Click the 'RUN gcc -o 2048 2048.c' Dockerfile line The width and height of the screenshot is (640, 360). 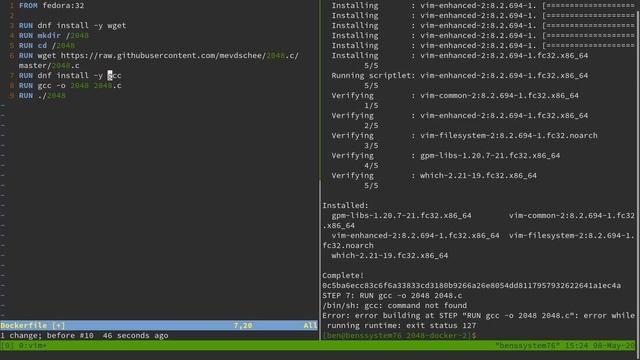(x=70, y=86)
